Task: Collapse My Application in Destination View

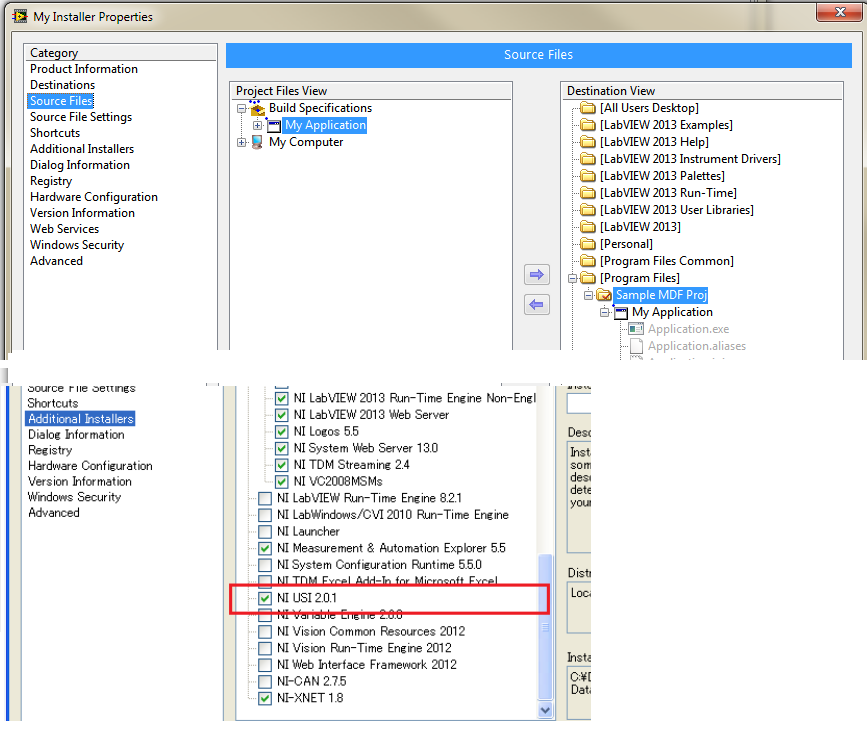Action: tap(605, 312)
